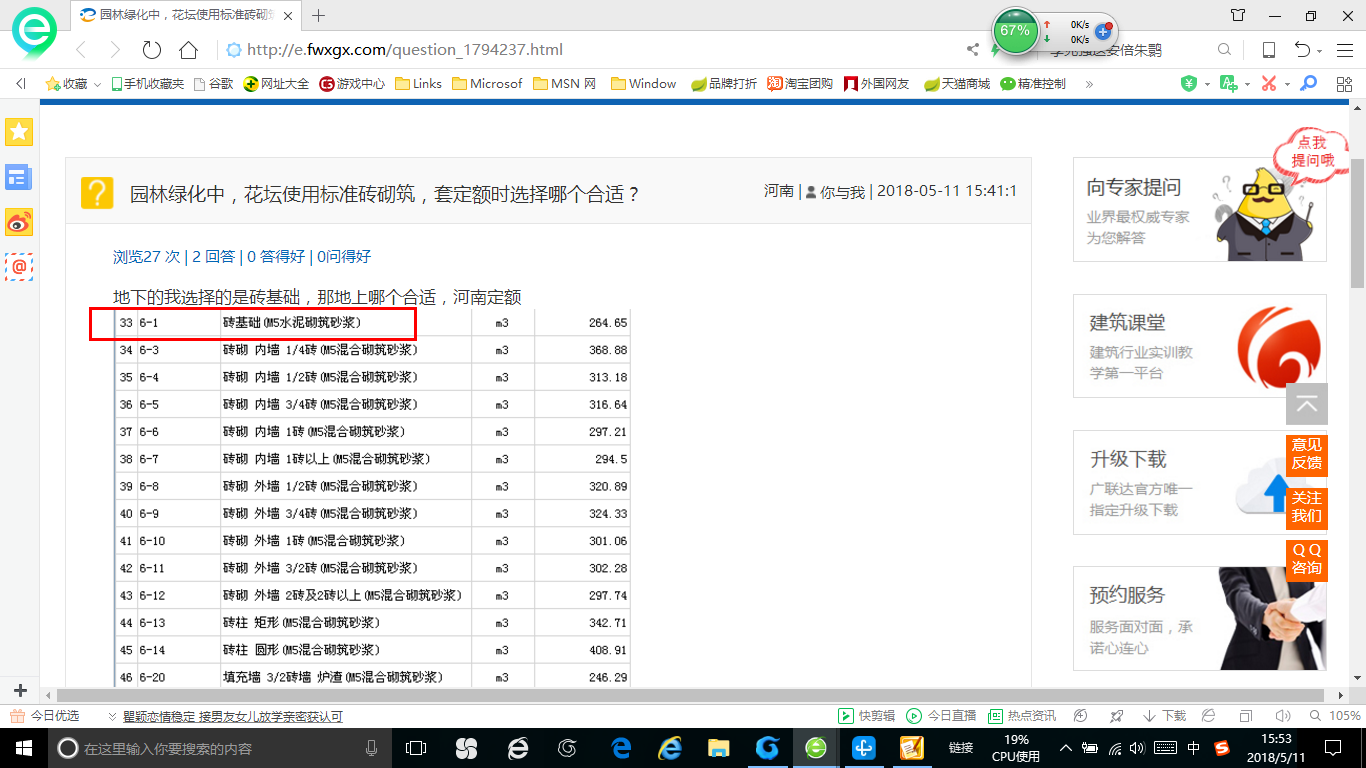Image resolution: width=1366 pixels, height=768 pixels.
Task: Open a new tab with plus button
Action: [x=319, y=15]
